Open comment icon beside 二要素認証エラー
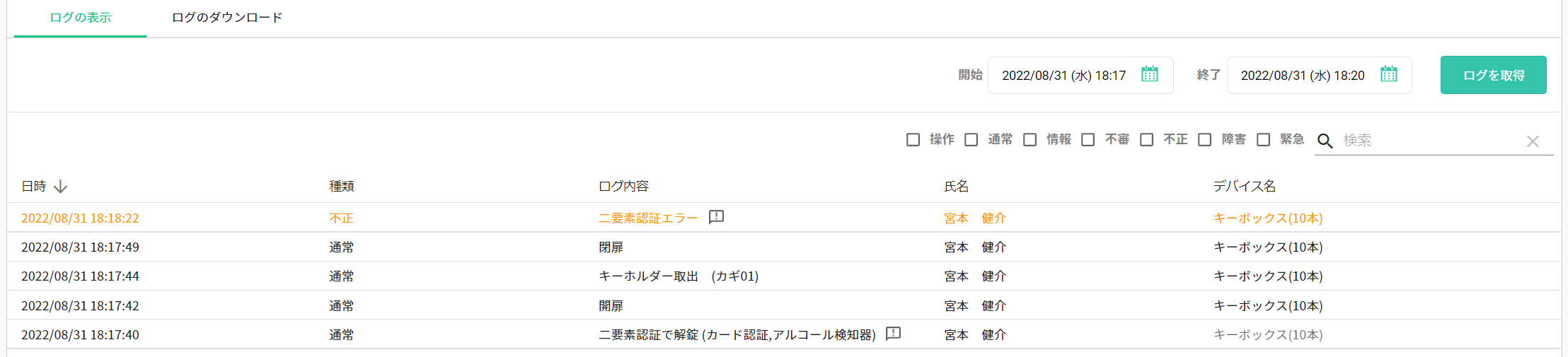Viewport: 1568px width, 357px height. [716, 217]
